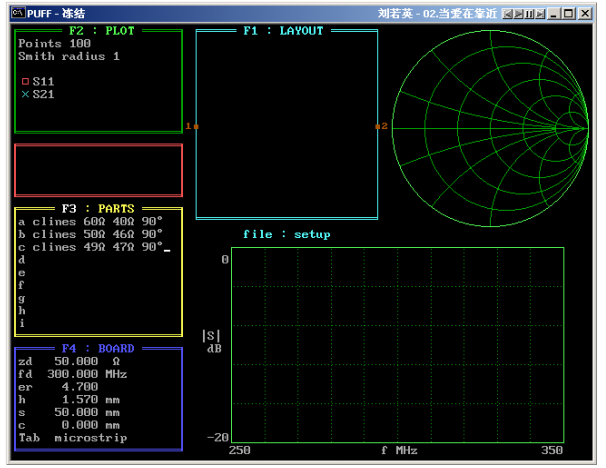
Task: Click the song title 刘若英 - 02.当爱在靠近
Action: pyautogui.click(x=437, y=14)
